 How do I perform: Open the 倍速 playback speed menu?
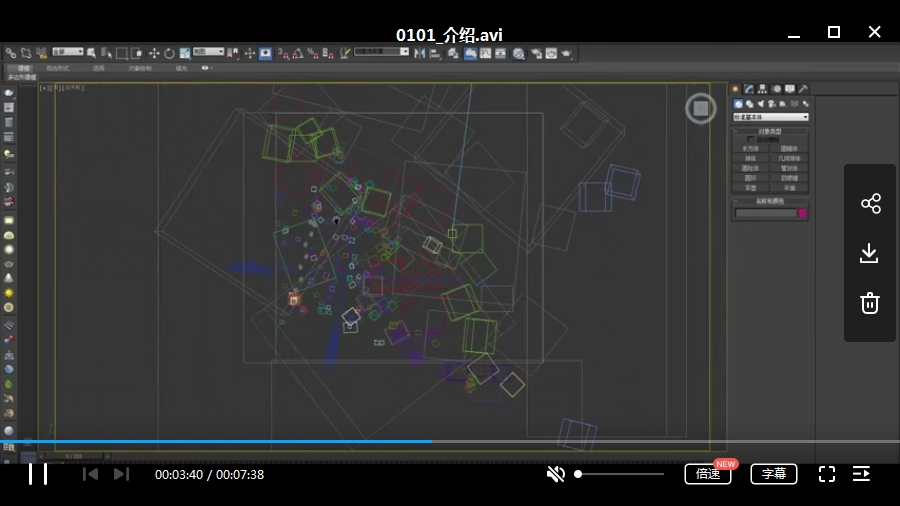pyautogui.click(x=708, y=474)
